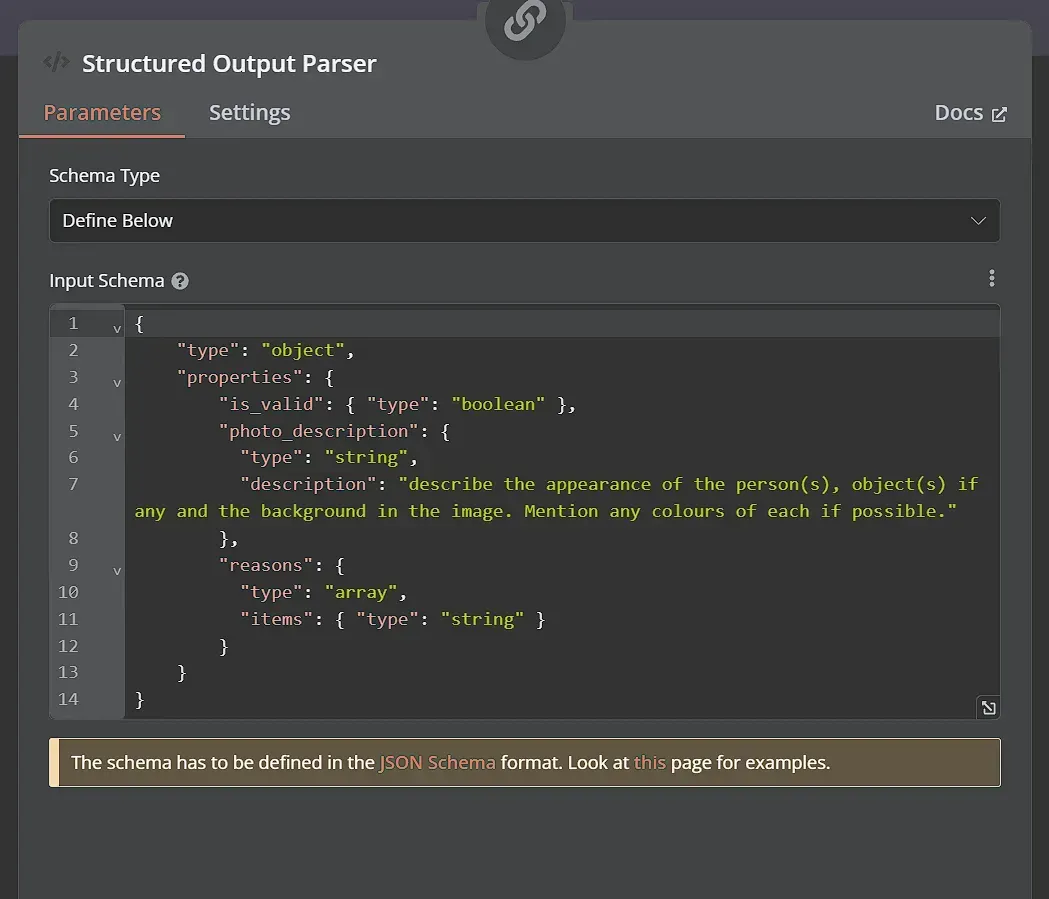Screen dimensions: 1049x899
Task: Select the Parameters tab
Action: [x=102, y=112]
